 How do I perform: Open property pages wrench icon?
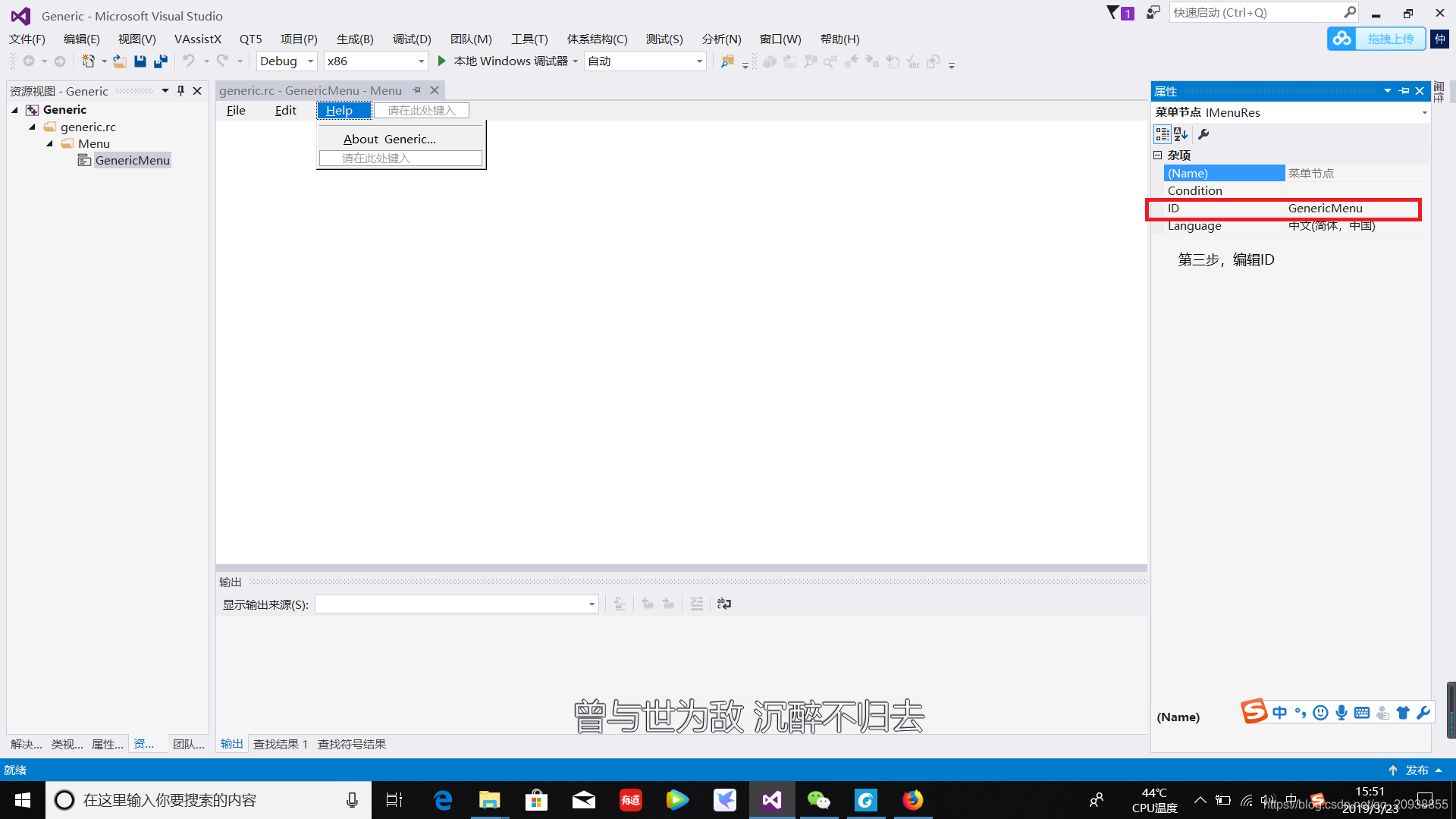1203,134
